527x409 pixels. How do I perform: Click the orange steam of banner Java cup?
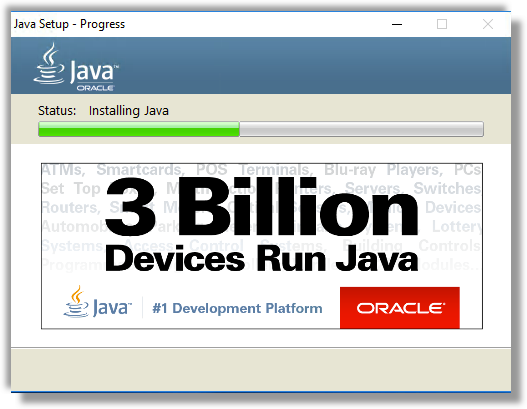[77, 294]
